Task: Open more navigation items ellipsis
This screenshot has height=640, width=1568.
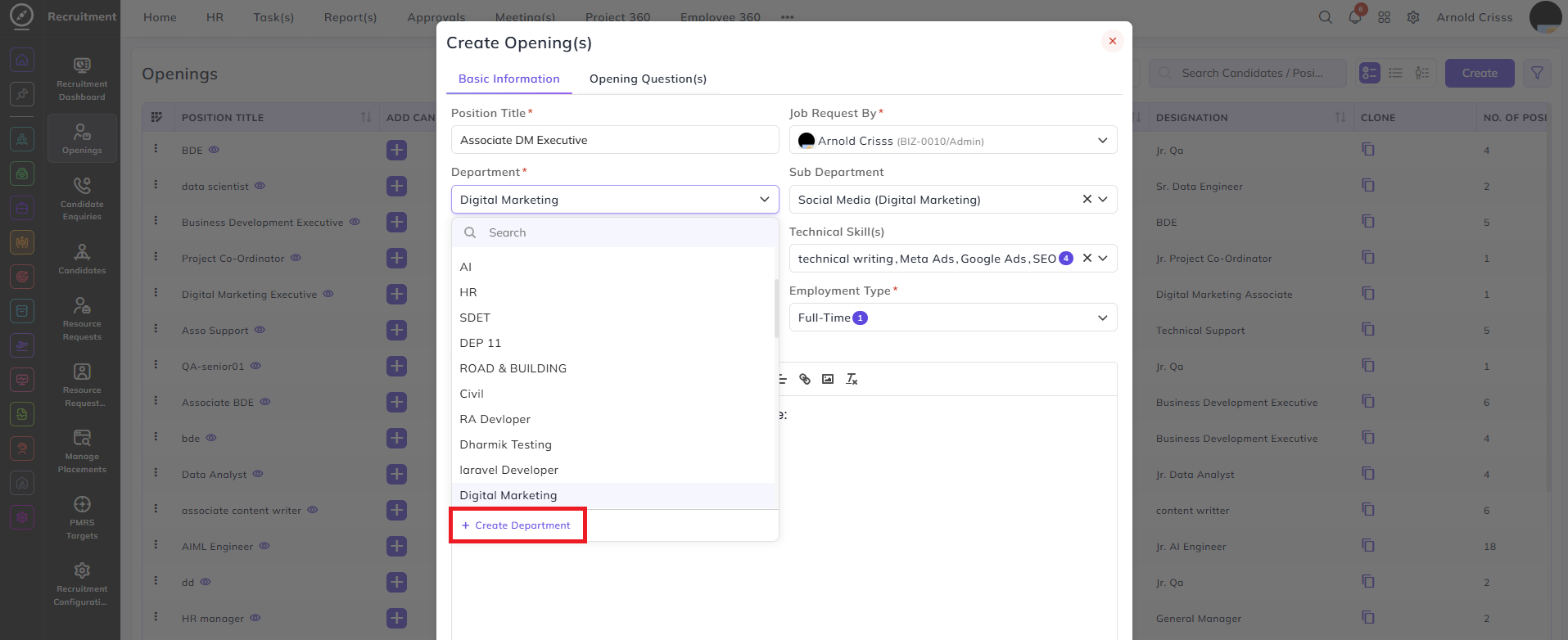Action: [x=787, y=17]
